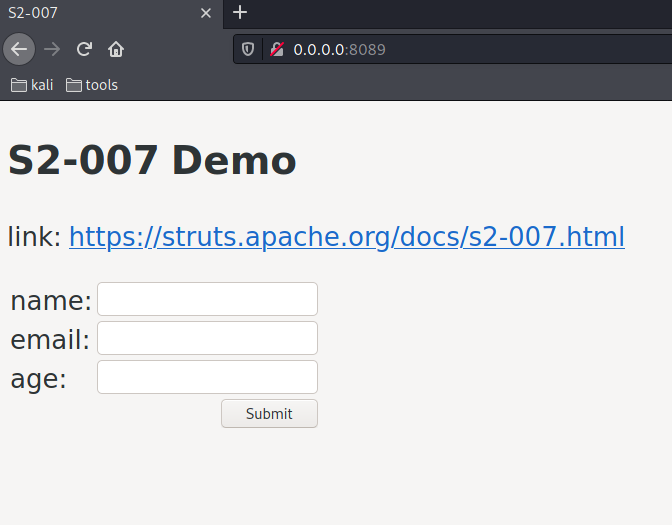Click into the name input field

(x=207, y=299)
